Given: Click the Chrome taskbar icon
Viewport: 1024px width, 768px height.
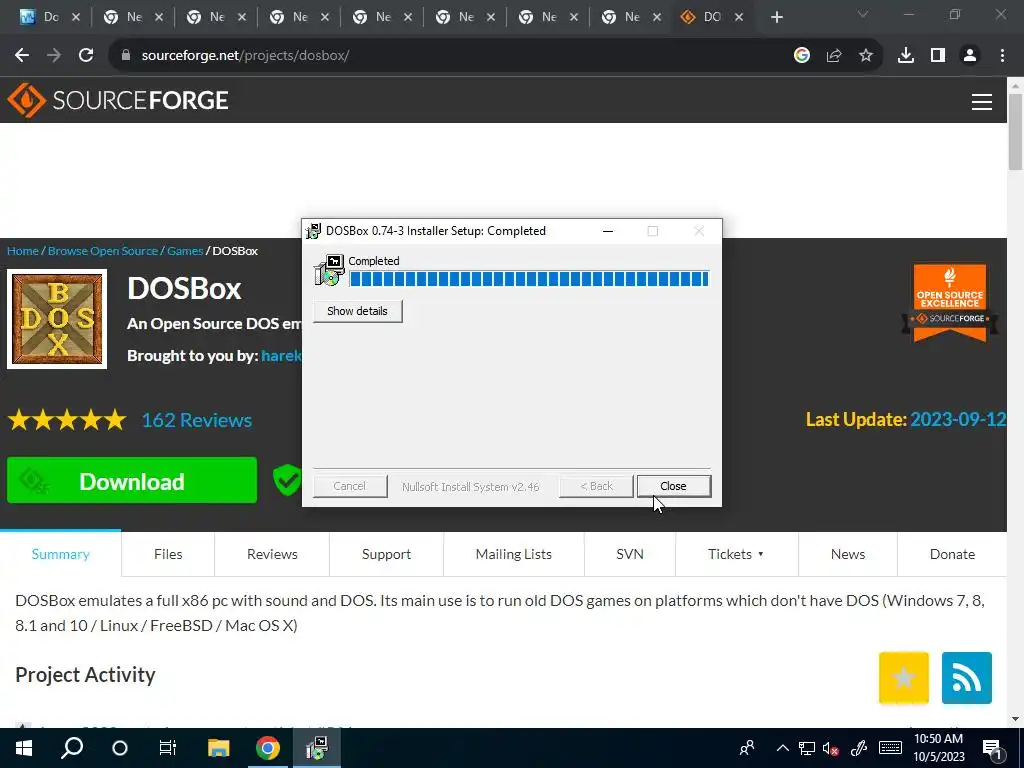Looking at the screenshot, I should tap(268, 748).
